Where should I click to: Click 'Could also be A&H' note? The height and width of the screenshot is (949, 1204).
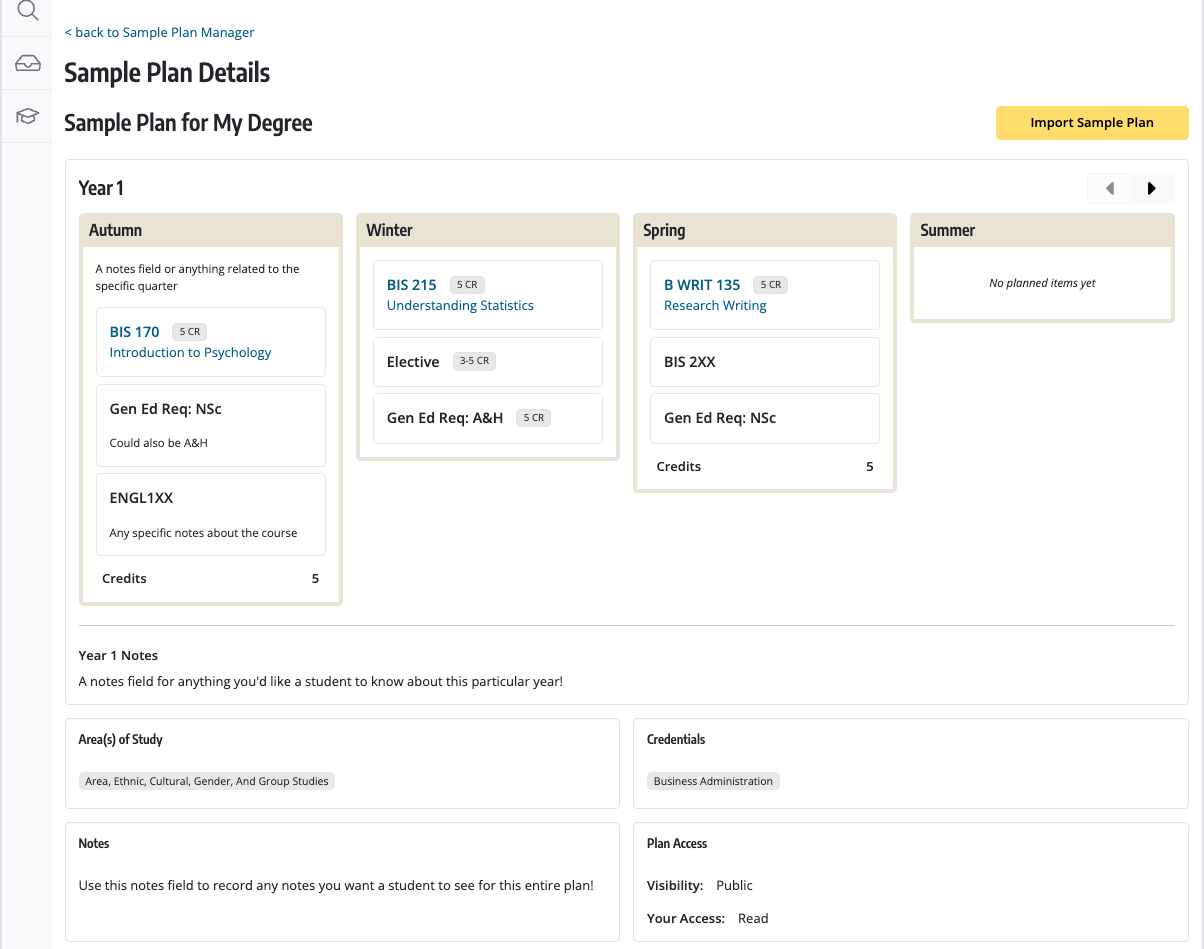158,443
